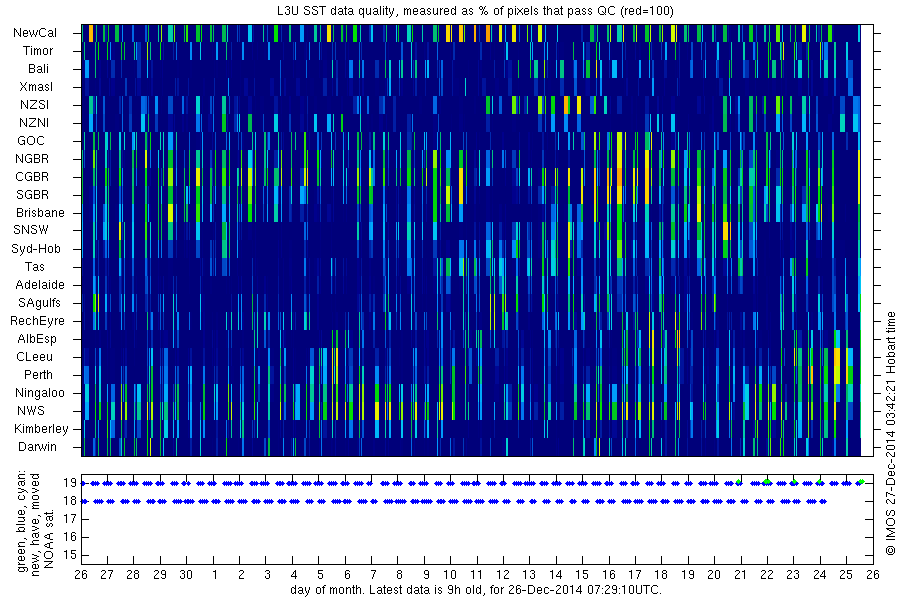Select the Adelaide region label
The width and height of the screenshot is (900, 600).
(40, 285)
